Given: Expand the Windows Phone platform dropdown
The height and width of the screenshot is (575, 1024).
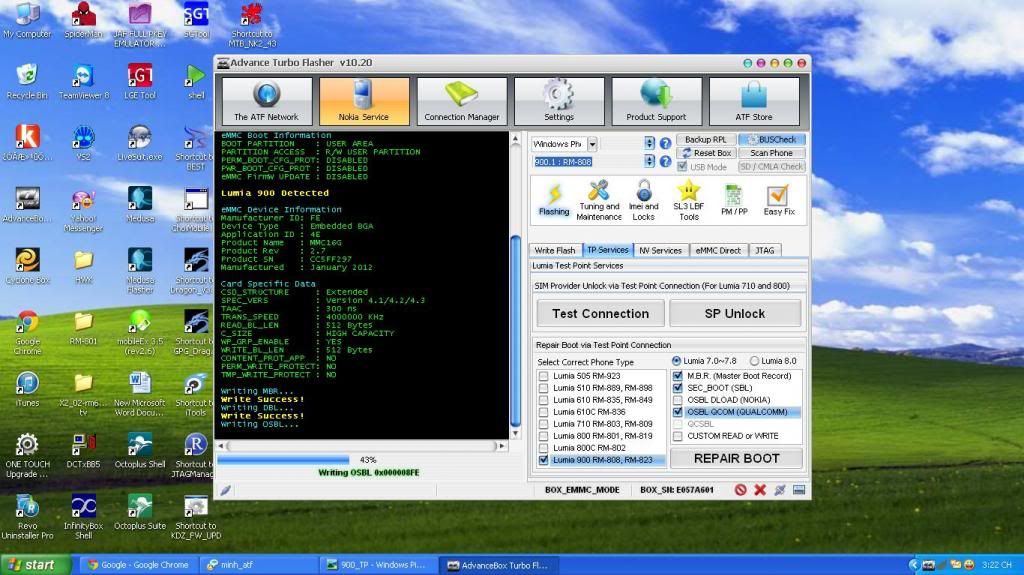Looking at the screenshot, I should (592, 144).
